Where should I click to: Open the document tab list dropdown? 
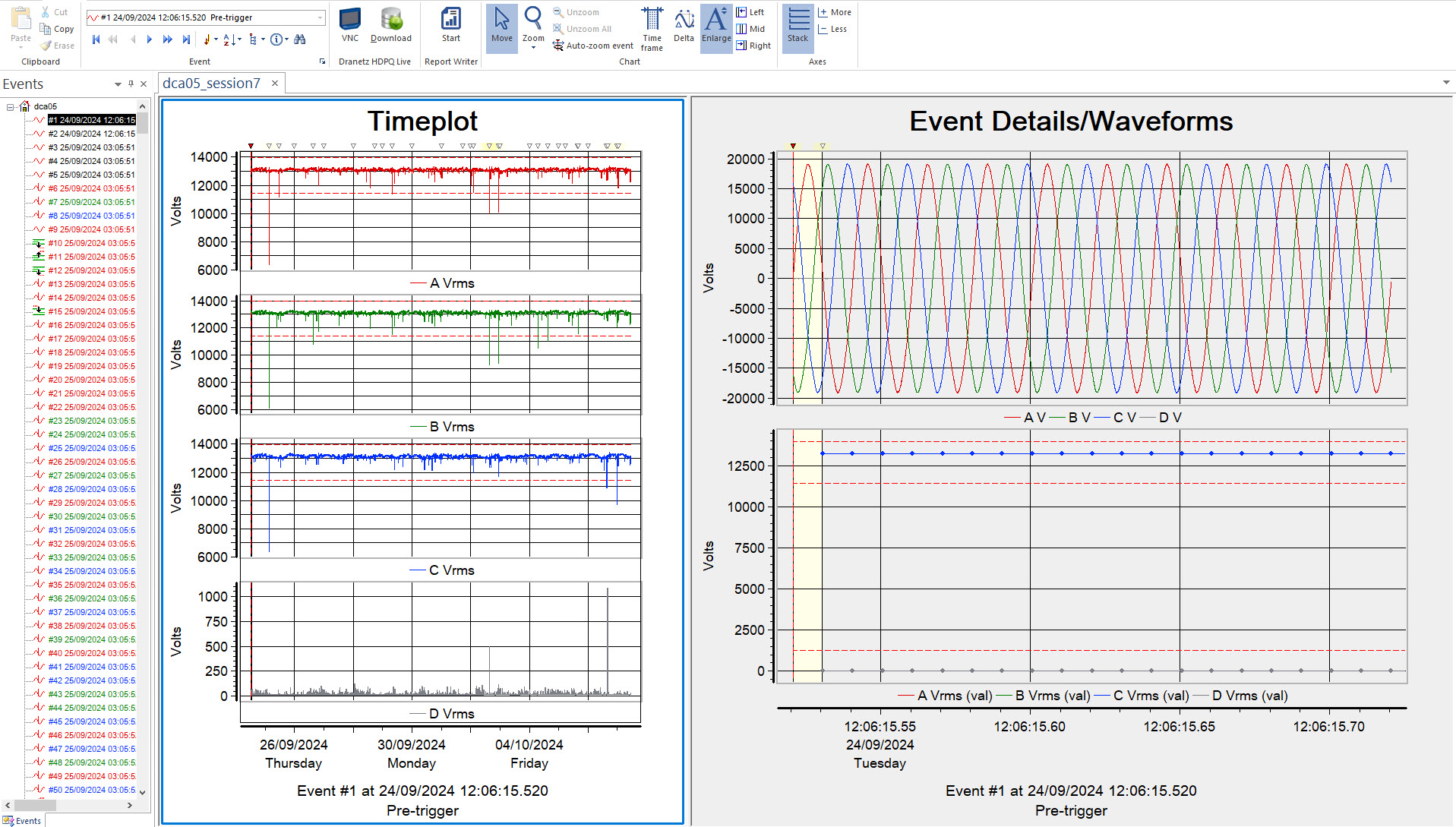click(1445, 82)
